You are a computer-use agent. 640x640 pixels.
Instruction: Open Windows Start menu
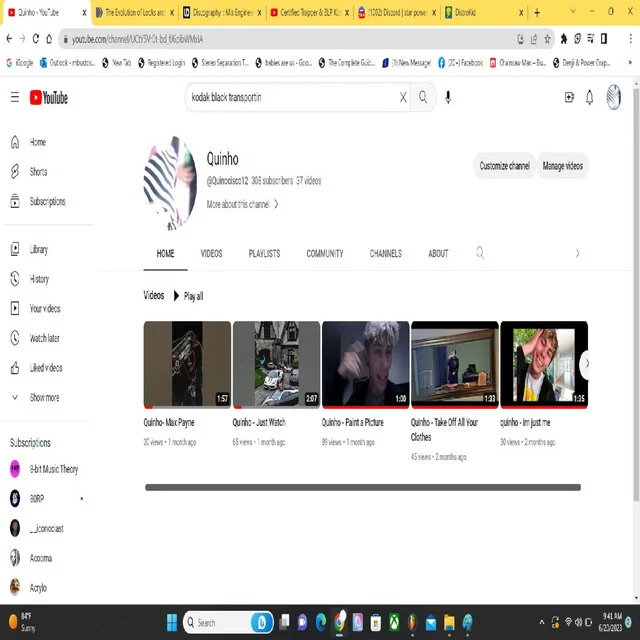(x=172, y=622)
